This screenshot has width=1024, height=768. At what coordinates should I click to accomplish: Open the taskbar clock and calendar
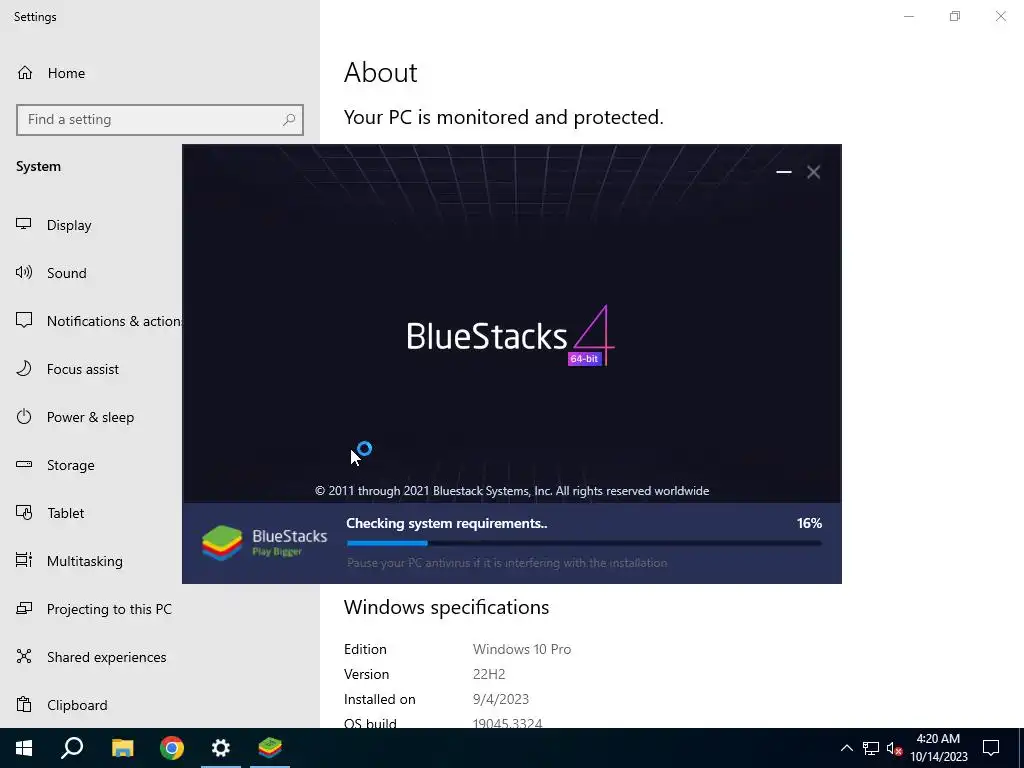[x=938, y=748]
